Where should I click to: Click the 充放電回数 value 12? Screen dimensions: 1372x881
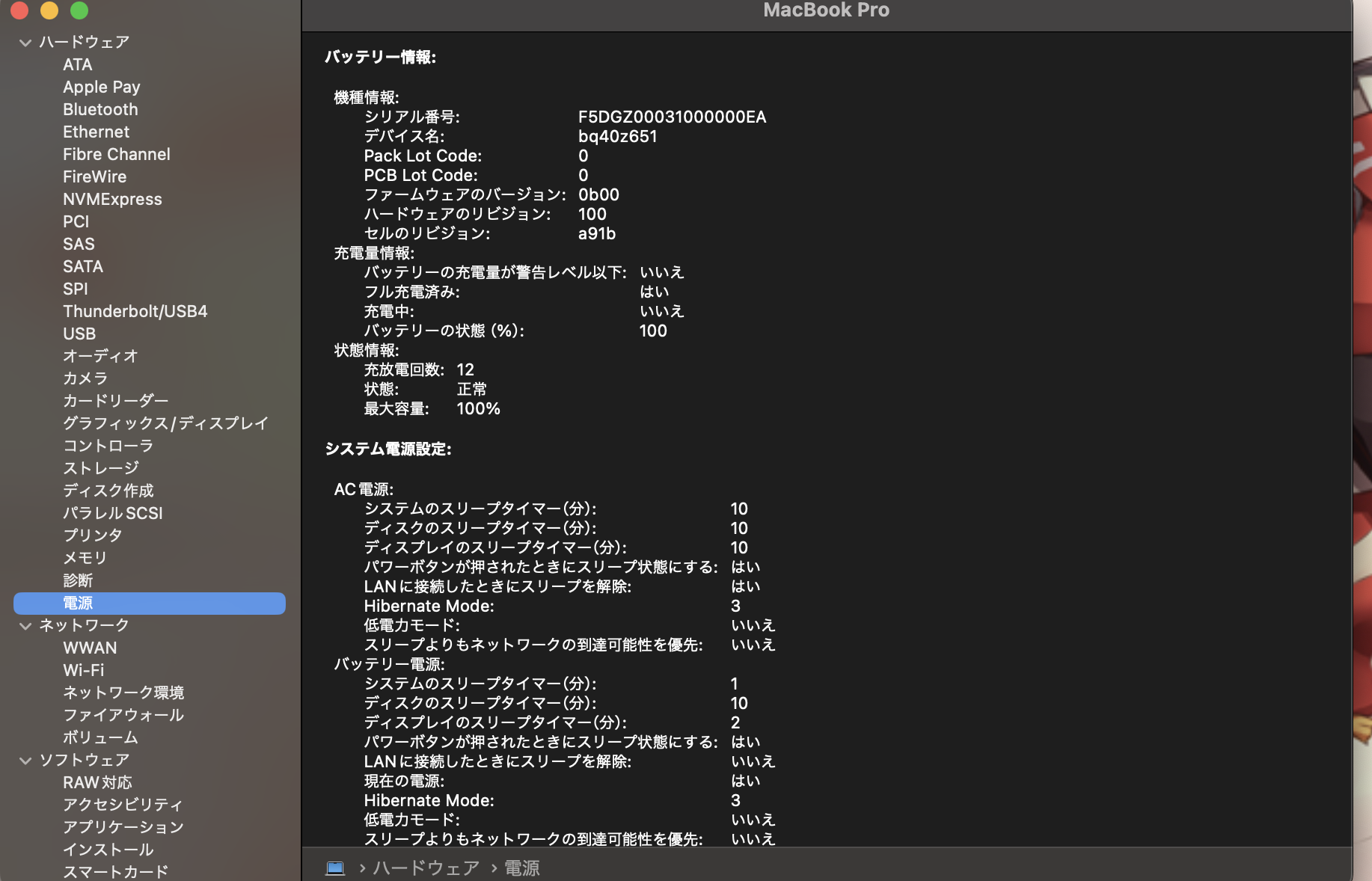coord(465,370)
